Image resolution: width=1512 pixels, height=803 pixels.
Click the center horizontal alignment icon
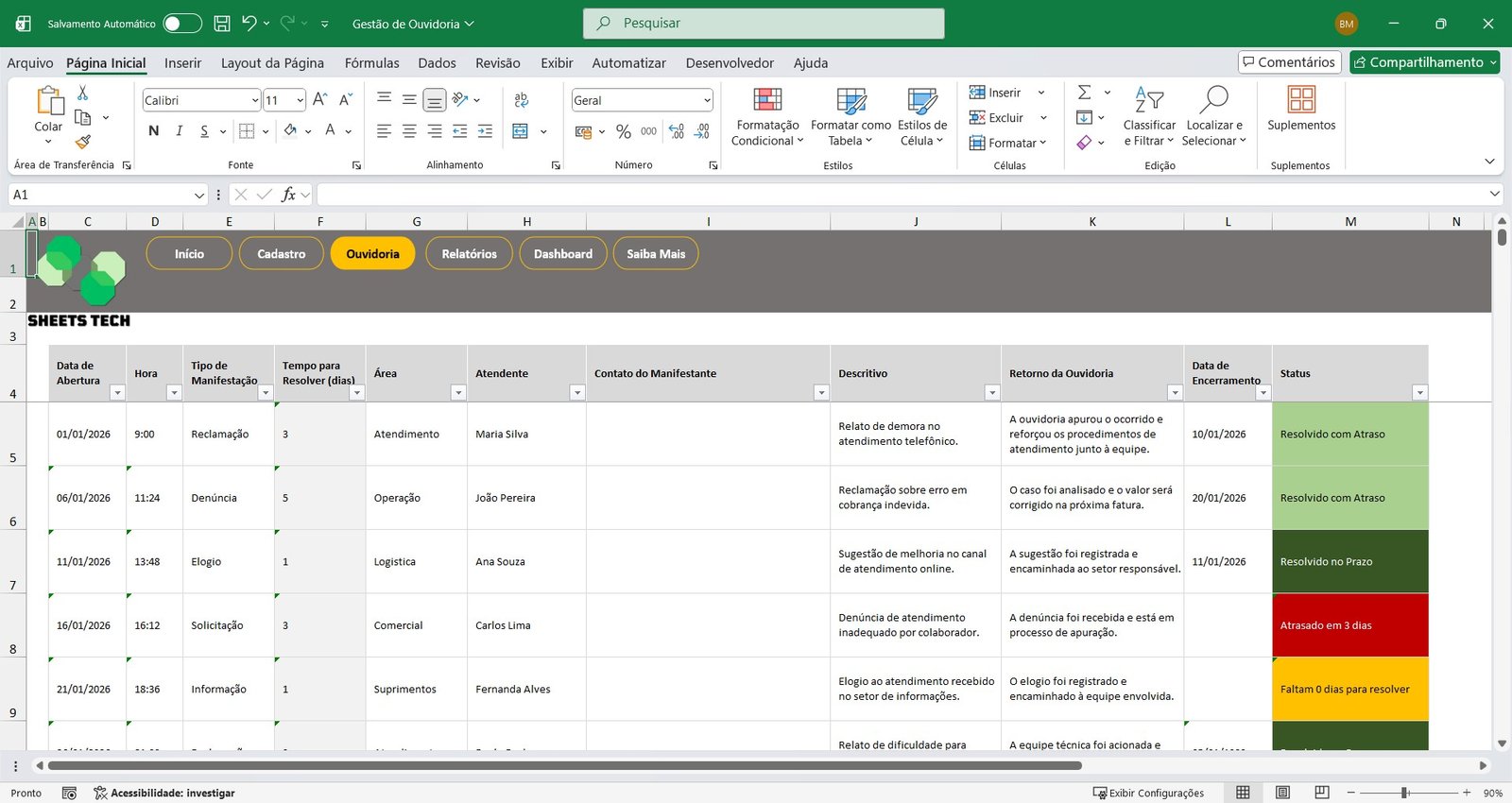(x=409, y=131)
